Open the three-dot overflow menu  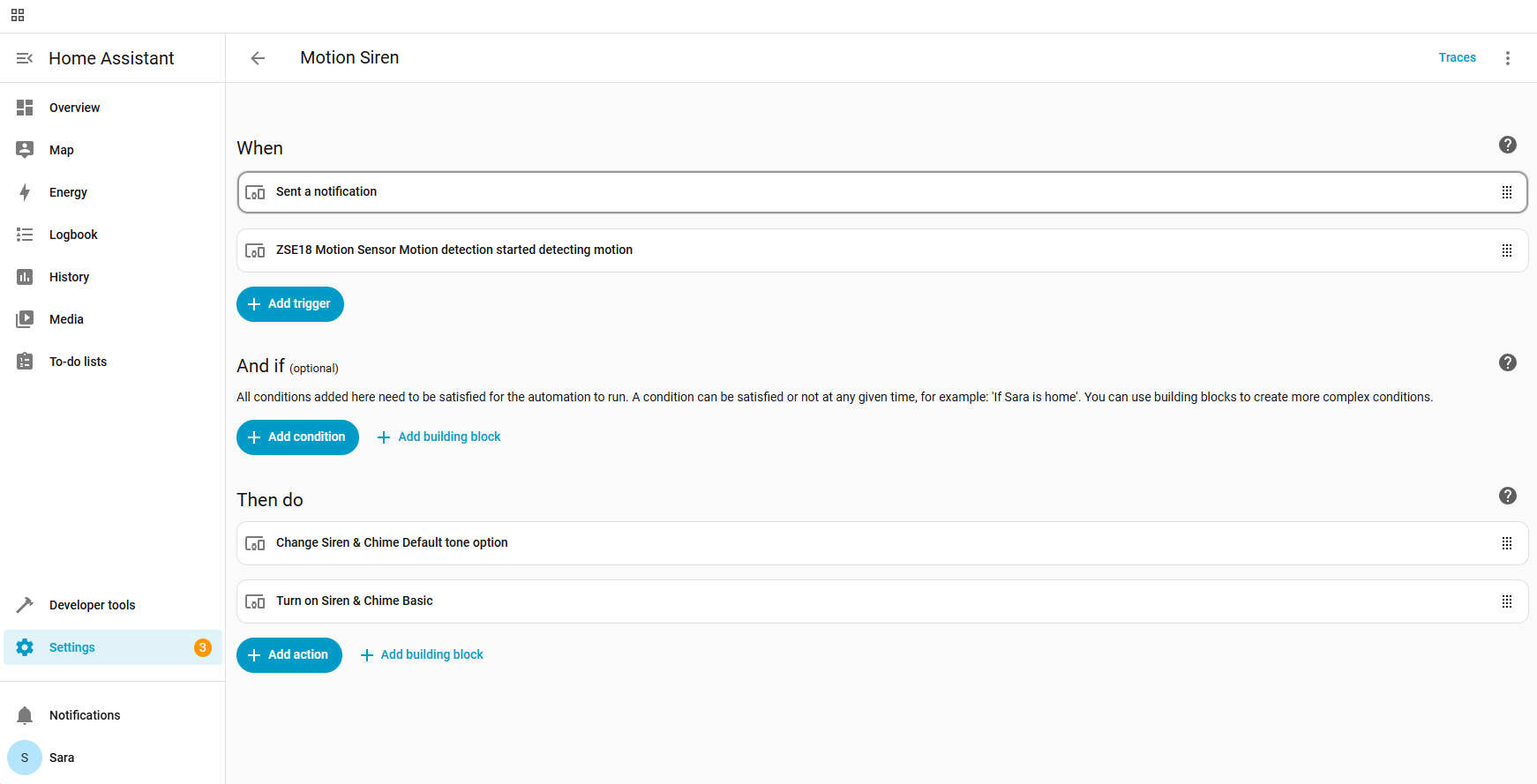click(x=1508, y=58)
